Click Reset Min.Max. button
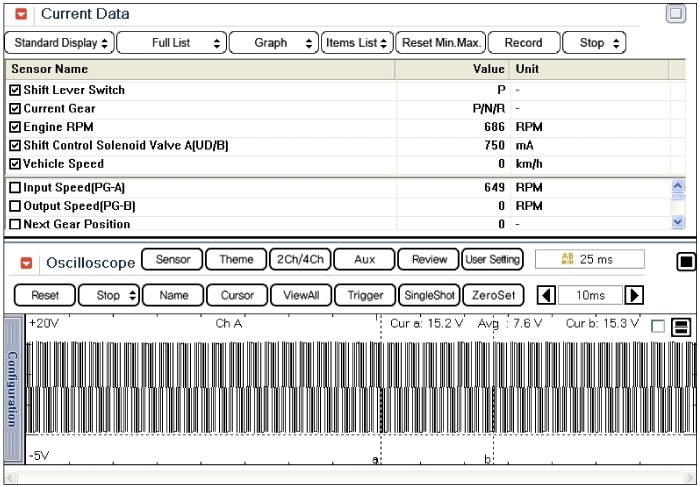 click(441, 43)
